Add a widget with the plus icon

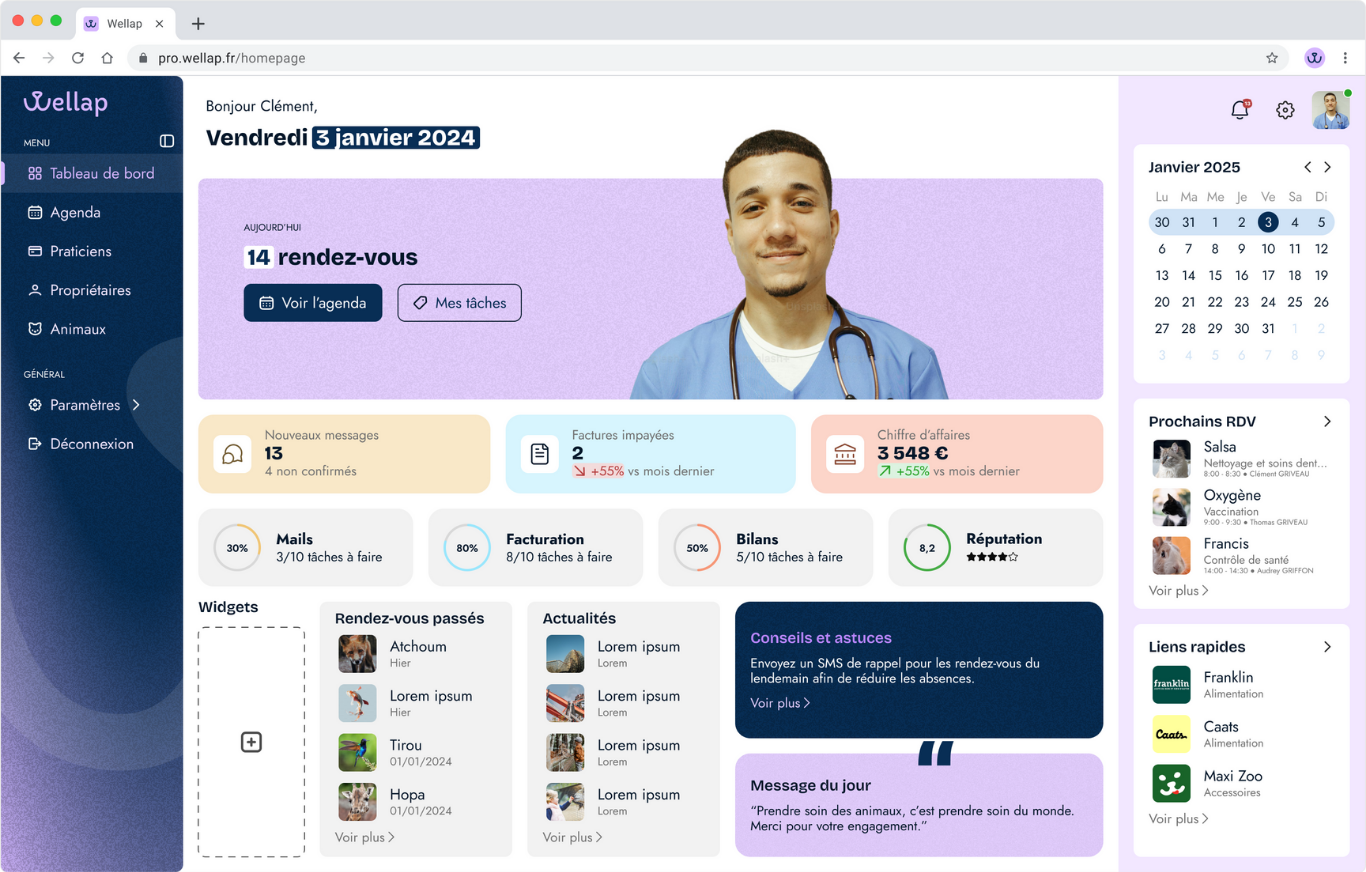pyautogui.click(x=251, y=742)
